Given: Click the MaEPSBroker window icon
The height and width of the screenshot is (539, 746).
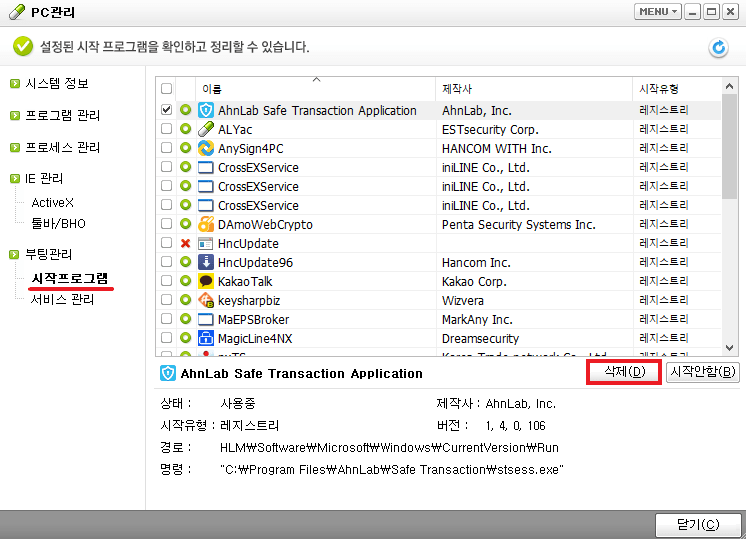Looking at the screenshot, I should [x=206, y=319].
